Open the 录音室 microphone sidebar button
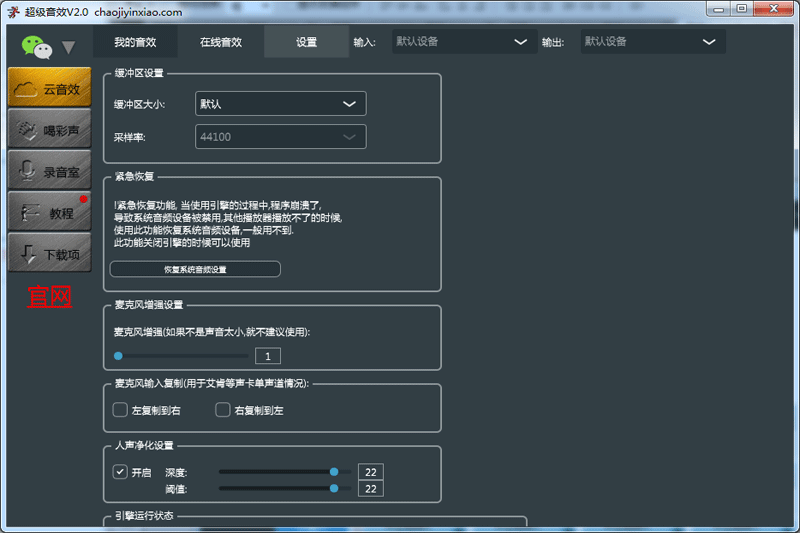This screenshot has height=533, width=800. [x=49, y=170]
